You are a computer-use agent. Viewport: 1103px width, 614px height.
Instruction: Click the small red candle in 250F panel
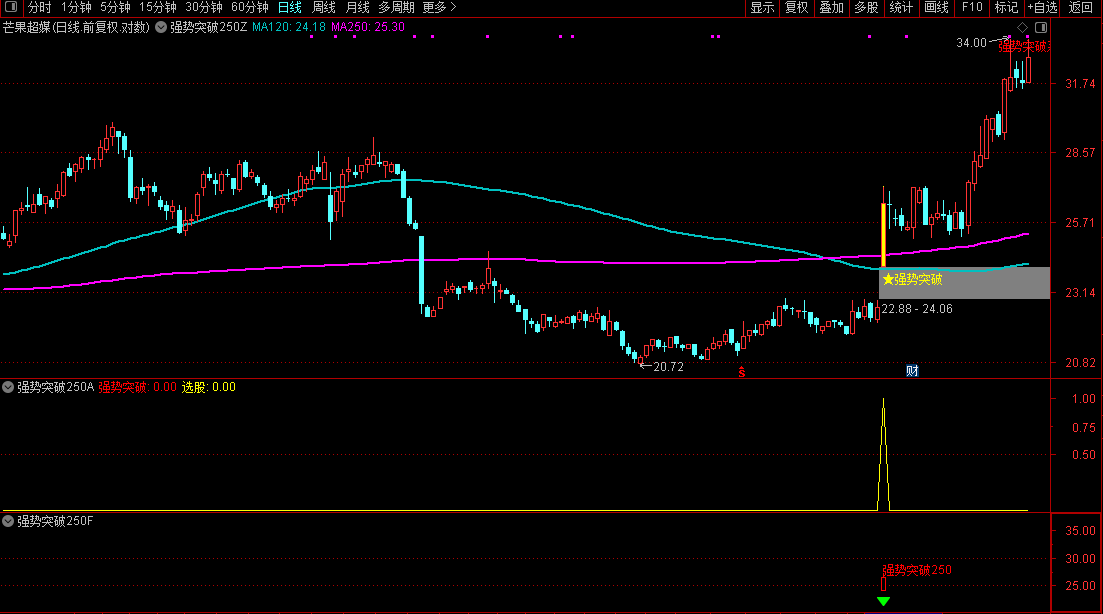(884, 584)
